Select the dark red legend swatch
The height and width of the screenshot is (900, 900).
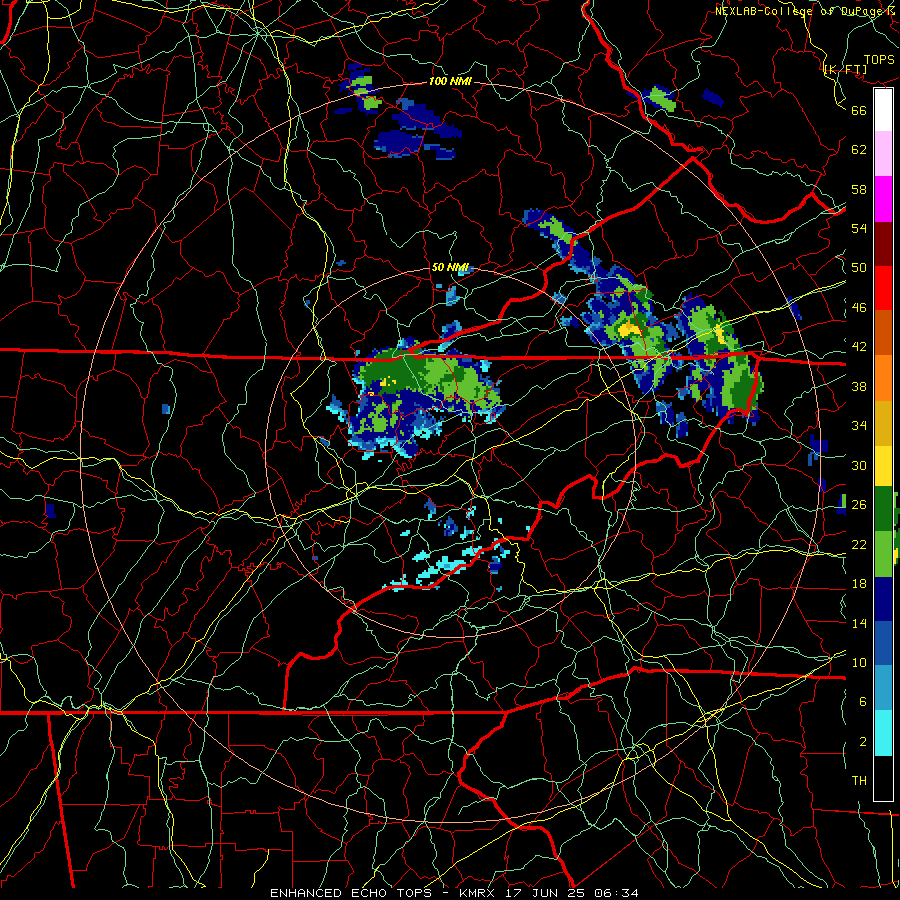tap(883, 244)
